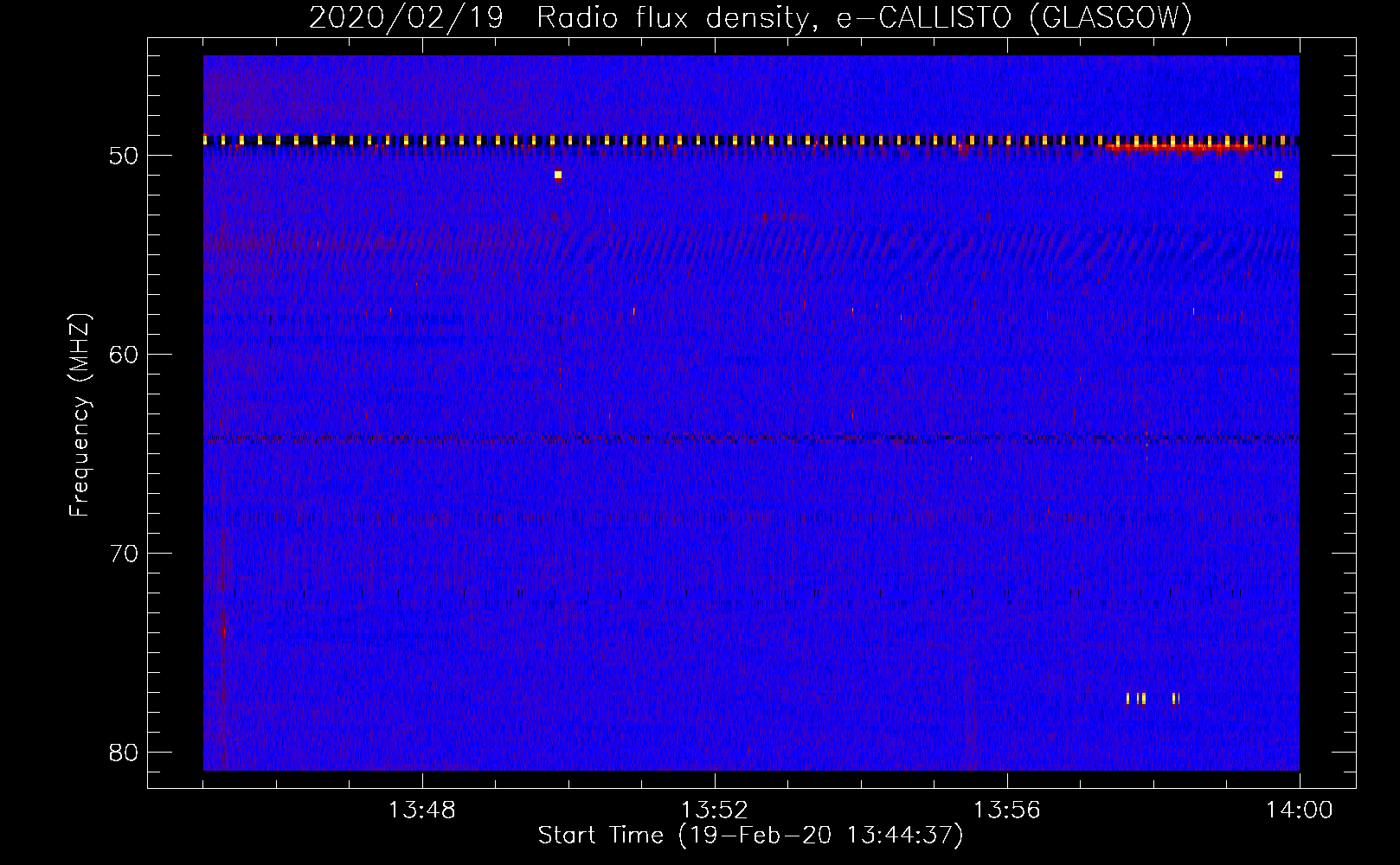This screenshot has width=1400, height=865.
Task: Click the bright burst marker near 51 MHz at 13:50
Action: point(558,175)
